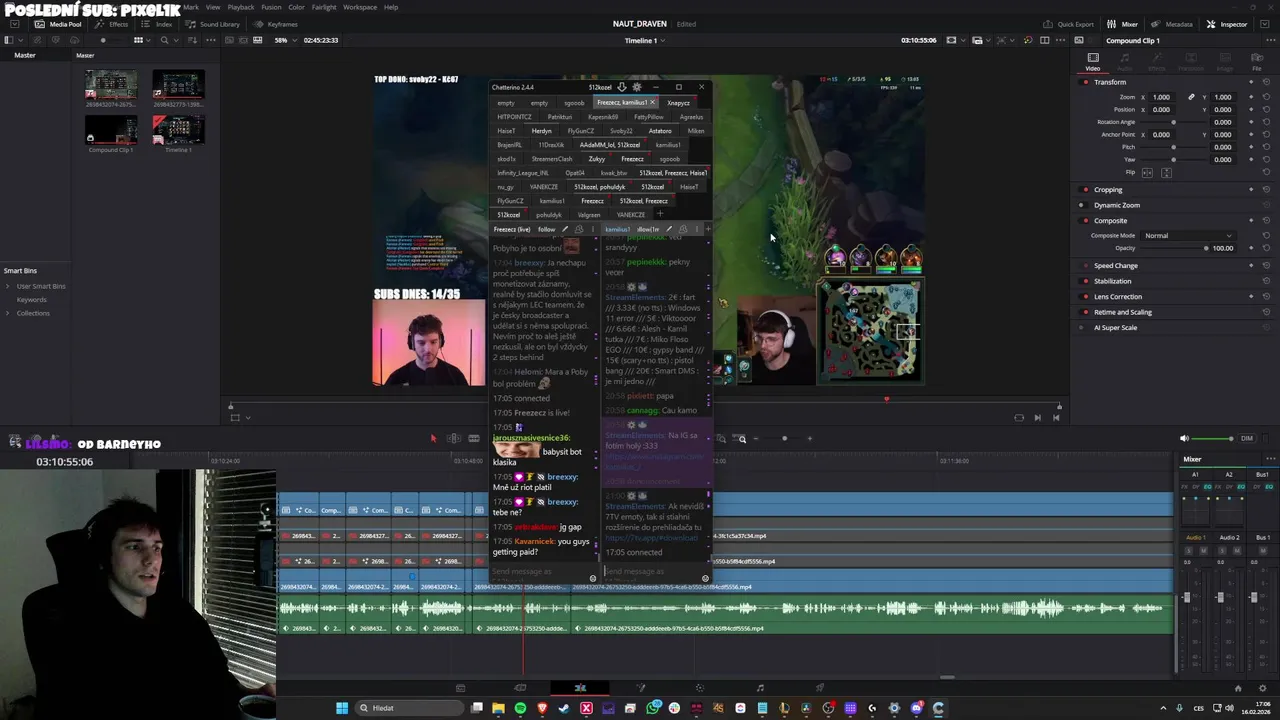
Task: Switch to the Inspector Video tab
Action: pos(1093,61)
